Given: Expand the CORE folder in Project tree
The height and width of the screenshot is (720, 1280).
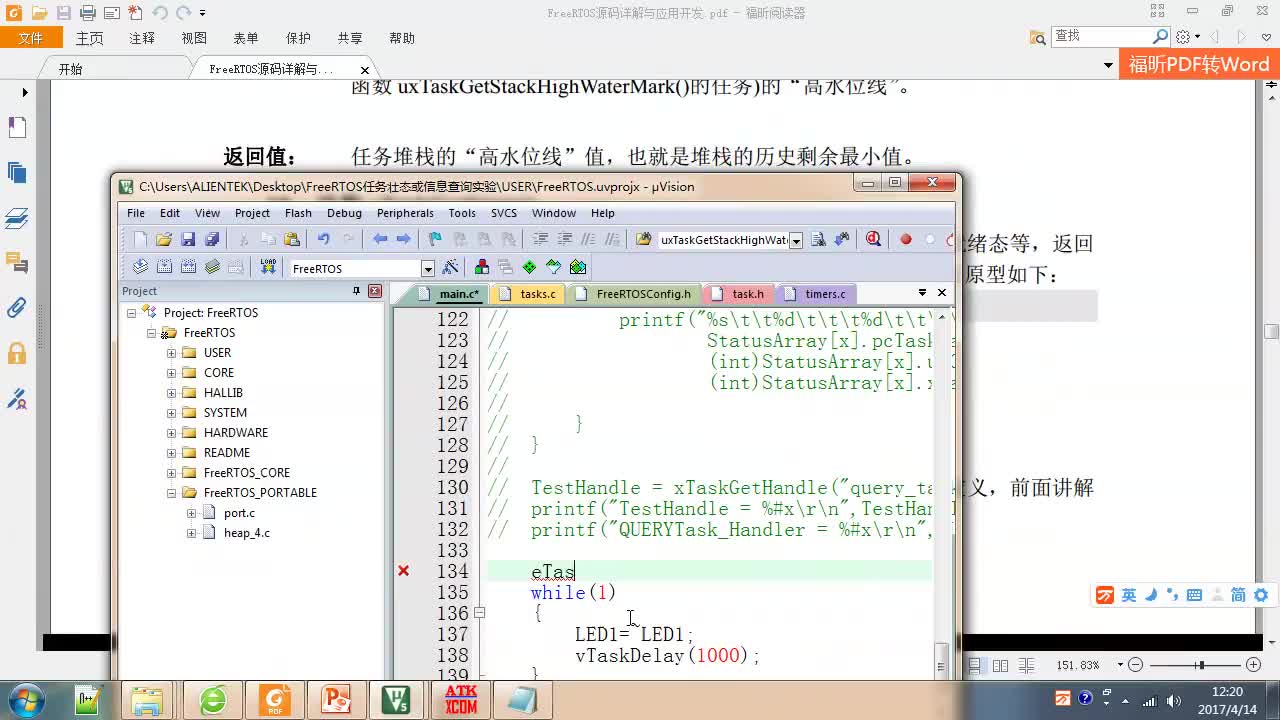Looking at the screenshot, I should [x=171, y=373].
